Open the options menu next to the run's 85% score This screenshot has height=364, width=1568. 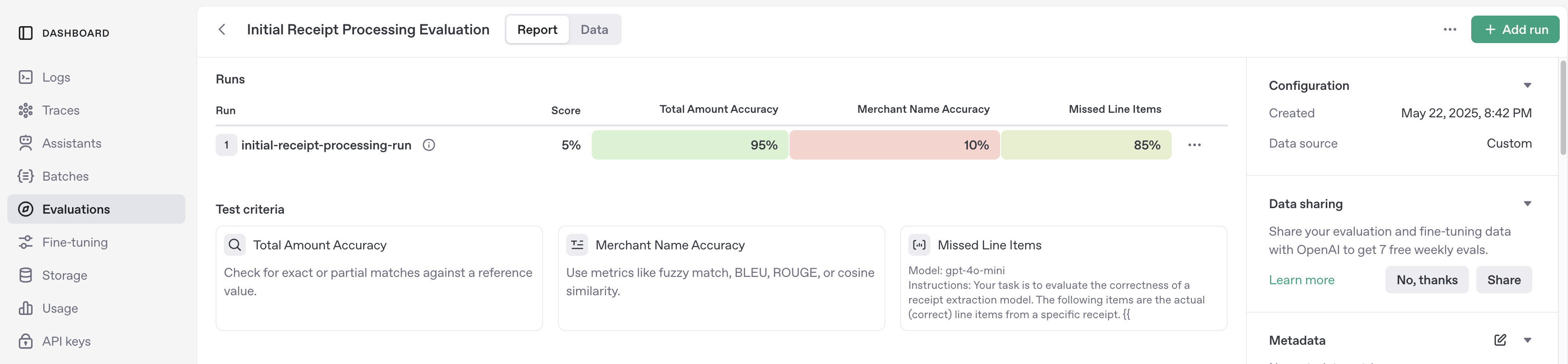pyautogui.click(x=1194, y=145)
